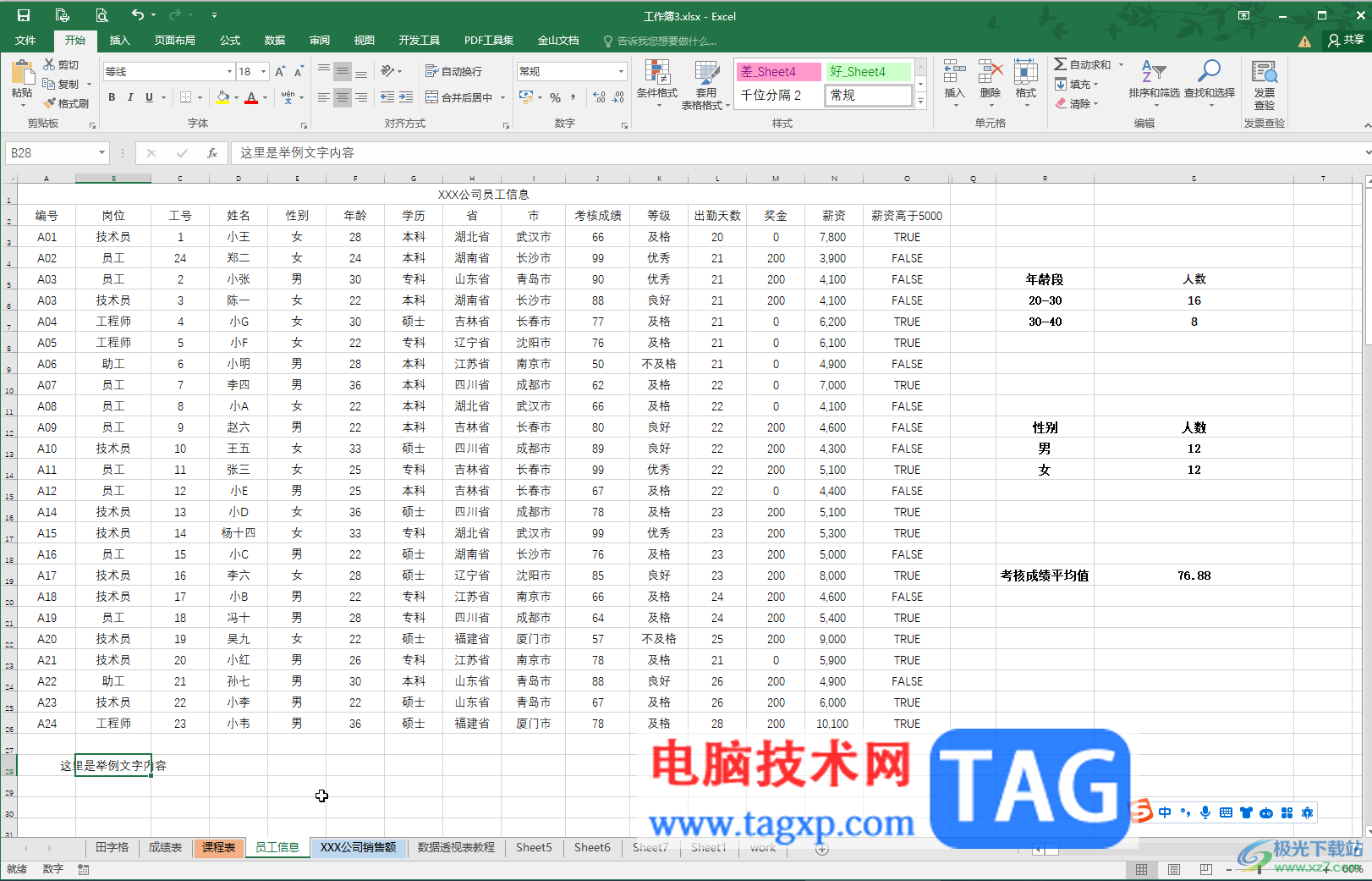
Task: Switch to the 页面布局 ribbon tab
Action: 174,40
